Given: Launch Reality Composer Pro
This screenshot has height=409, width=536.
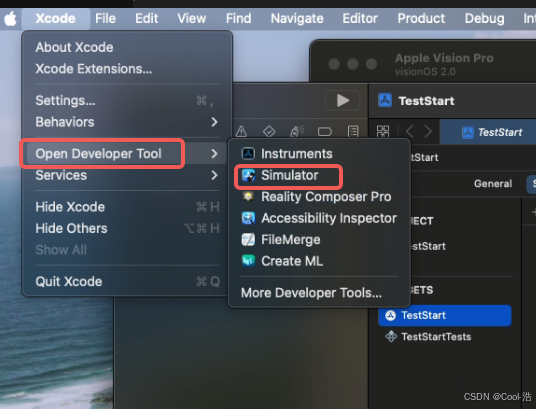Looking at the screenshot, I should [x=319, y=197].
